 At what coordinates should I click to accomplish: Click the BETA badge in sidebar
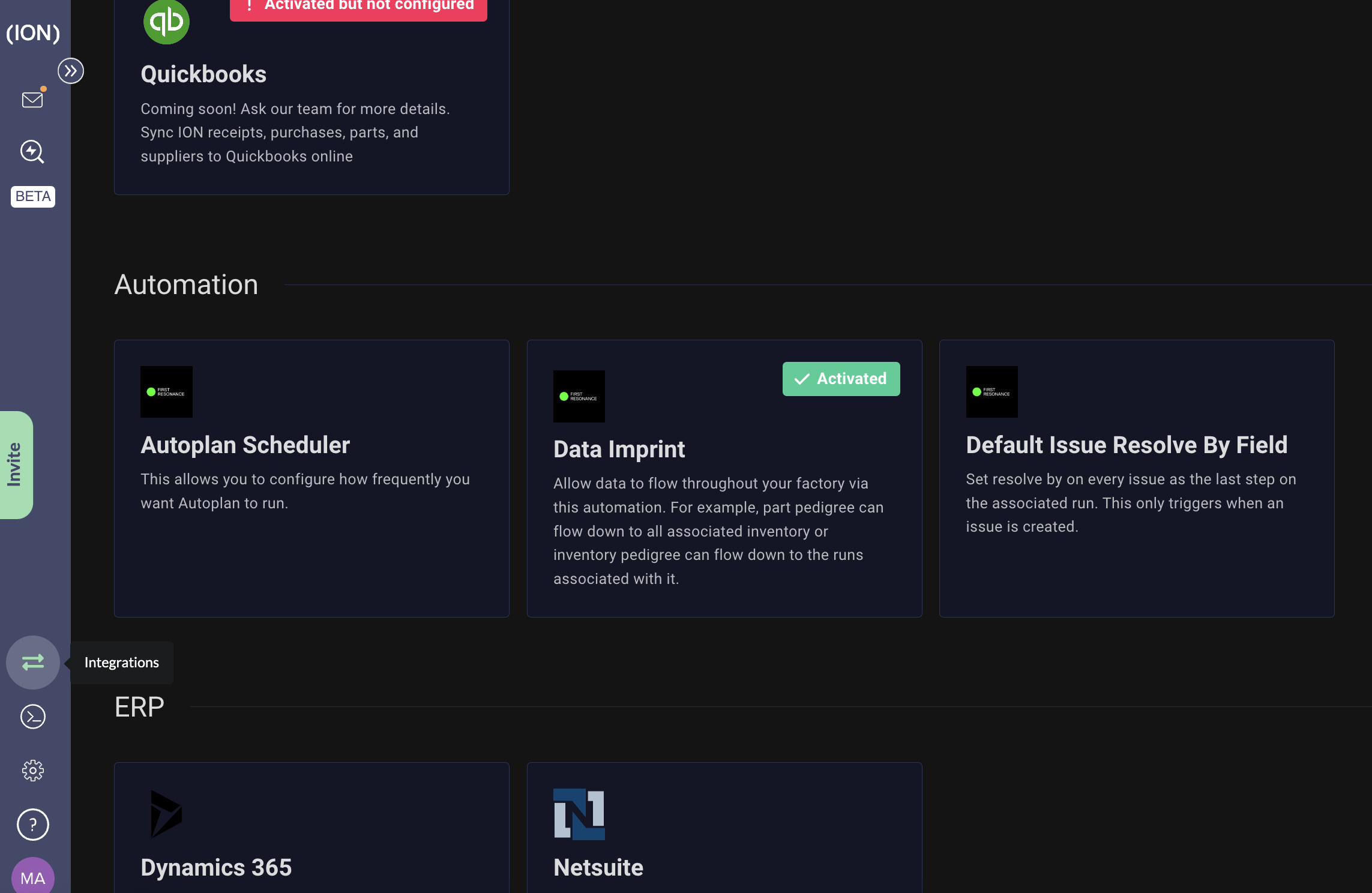(x=33, y=196)
